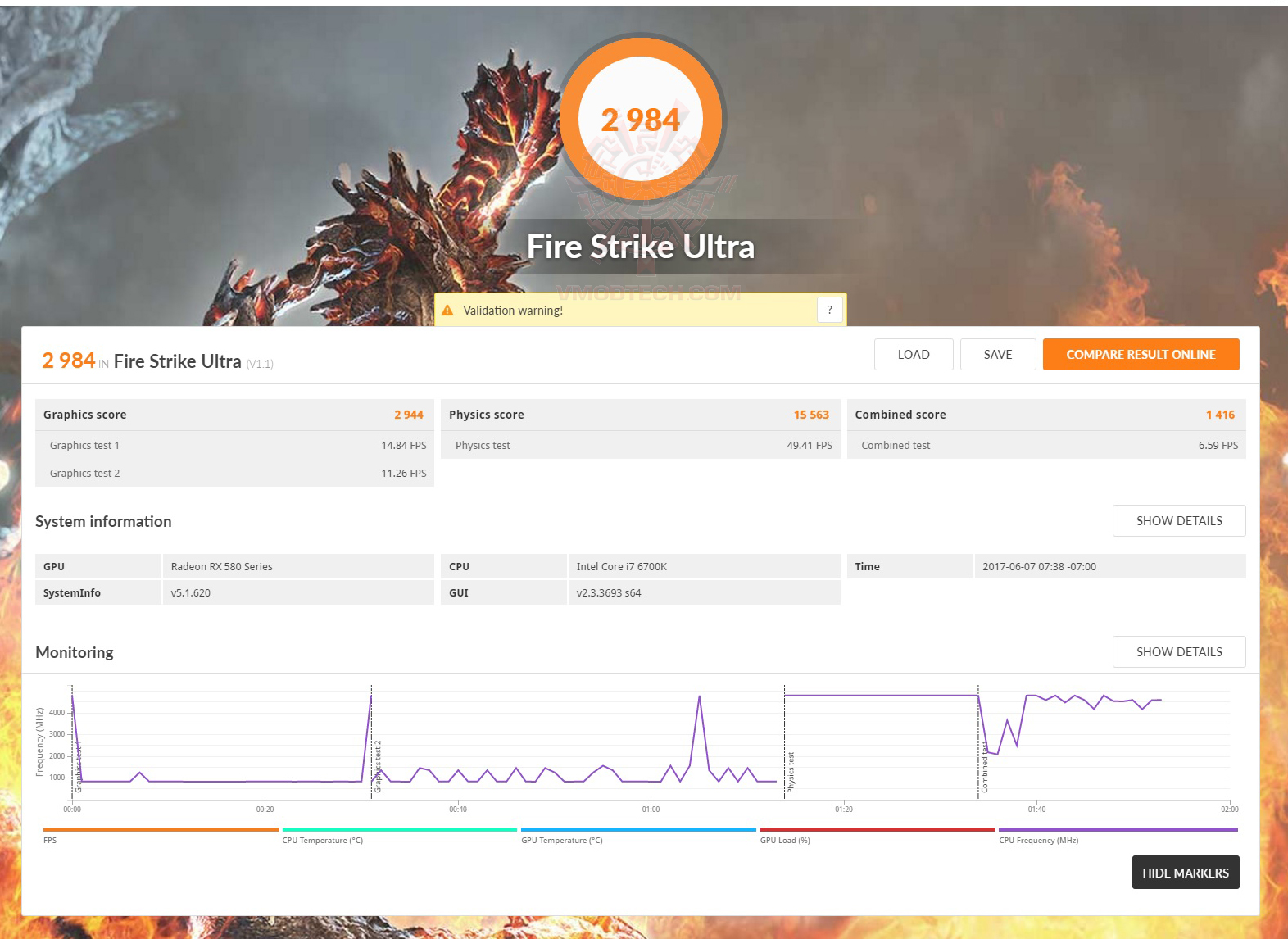Toggle the GPU Load legend bar
Screen dimensions: 1288x939
(x=878, y=830)
